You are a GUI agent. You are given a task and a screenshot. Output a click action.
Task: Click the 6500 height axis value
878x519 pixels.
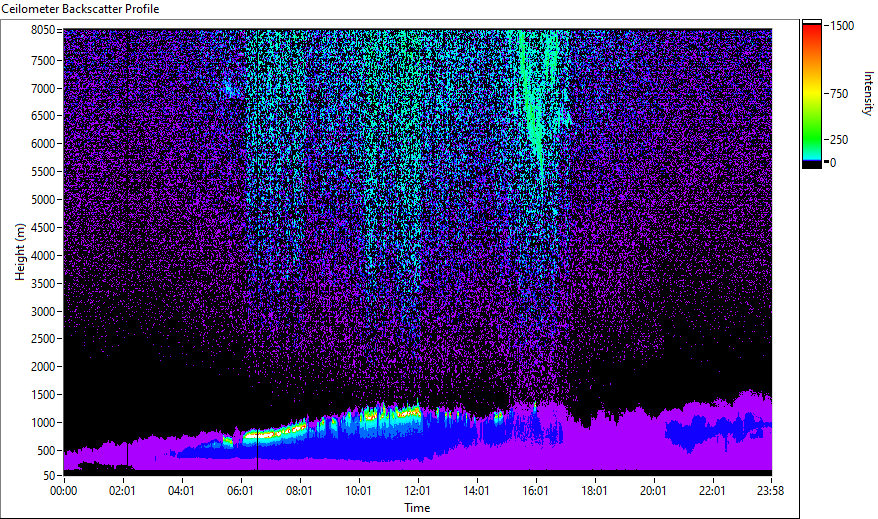43,116
